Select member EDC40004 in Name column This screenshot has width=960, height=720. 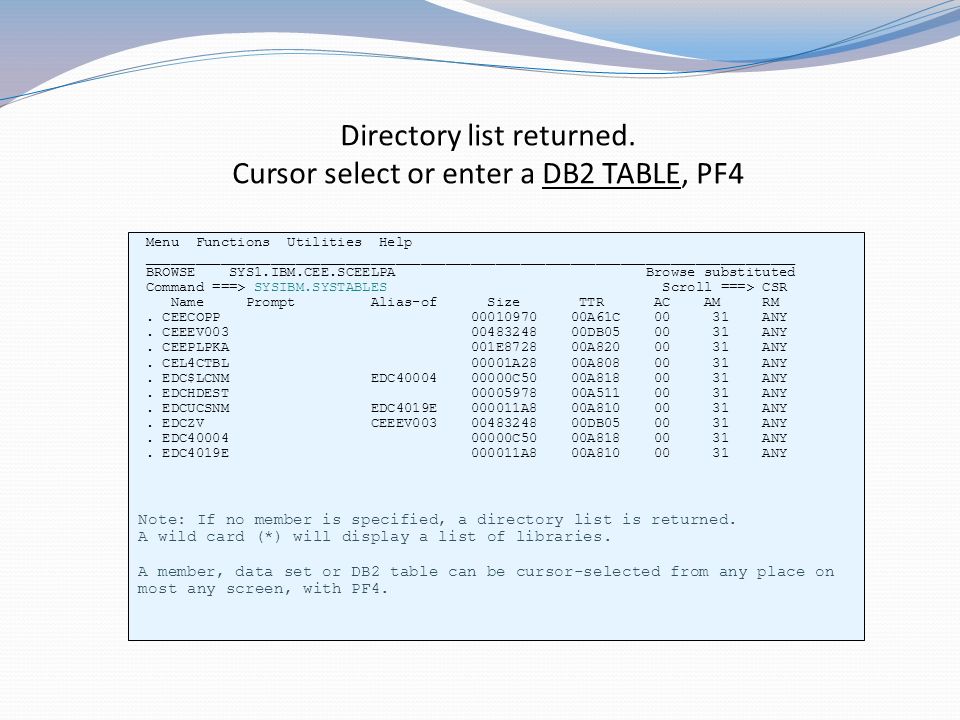195,438
